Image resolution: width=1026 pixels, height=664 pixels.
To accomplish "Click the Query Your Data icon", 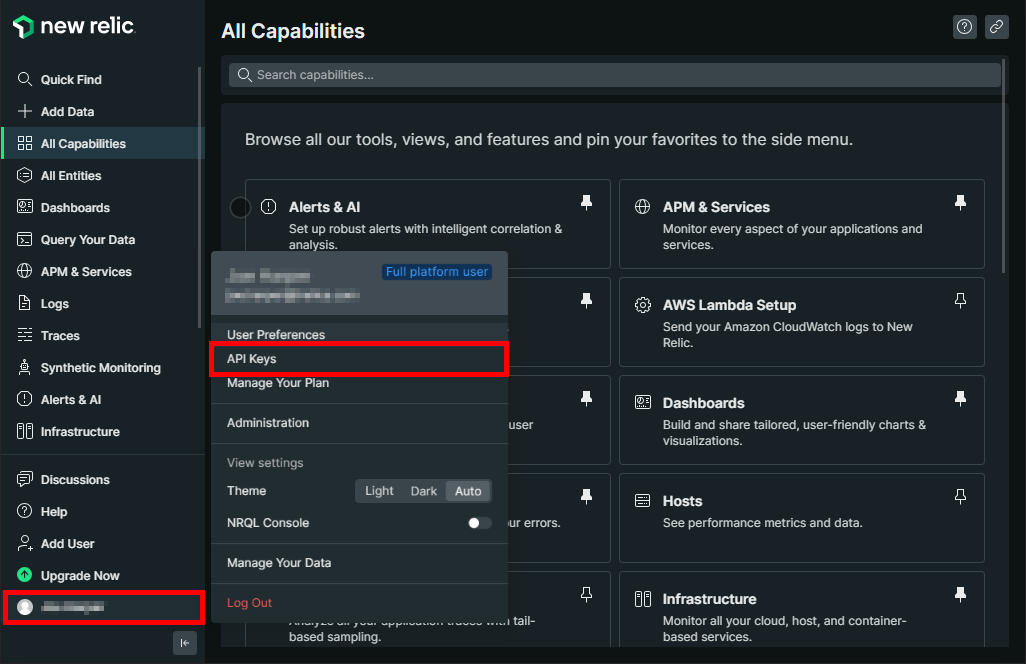I will coord(25,239).
